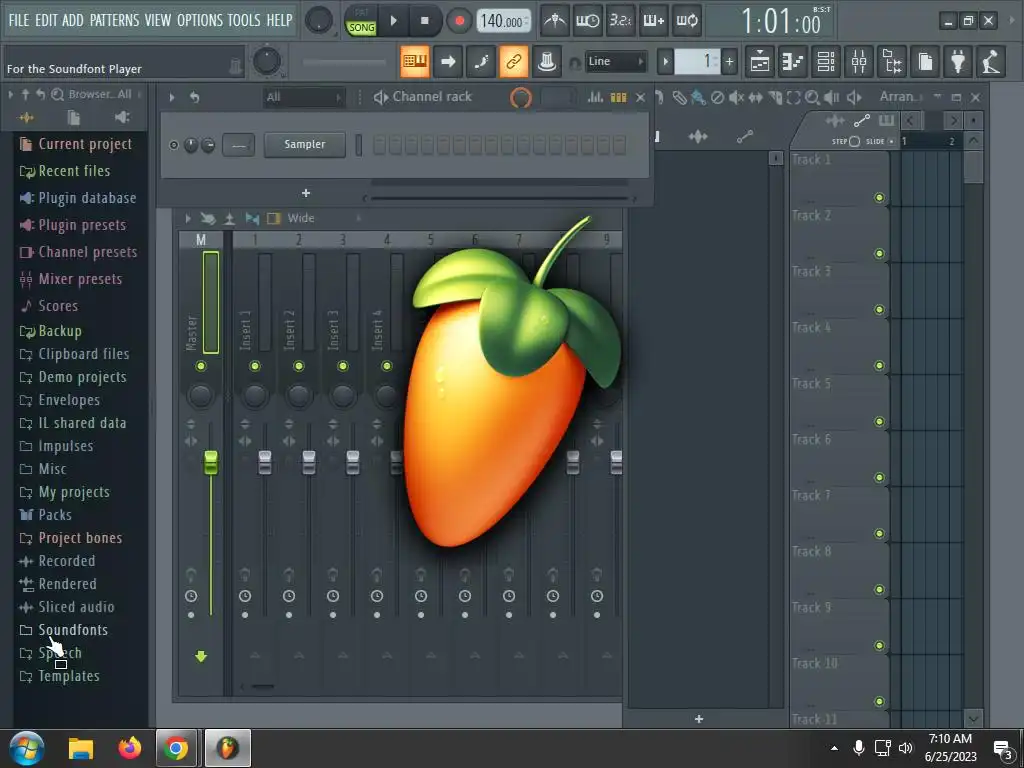Viewport: 1024px width, 768px height.
Task: Open the TOOLS menu
Action: coord(244,20)
